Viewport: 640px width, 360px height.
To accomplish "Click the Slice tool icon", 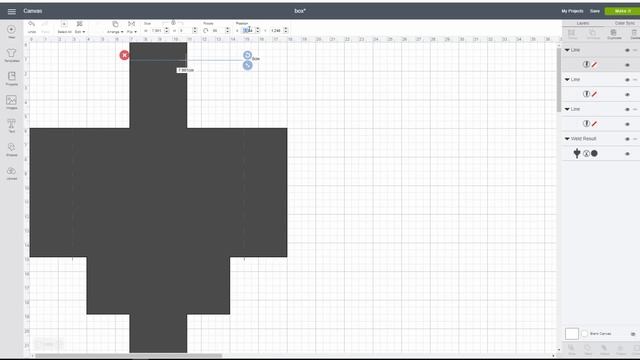I will pyautogui.click(x=571, y=349).
